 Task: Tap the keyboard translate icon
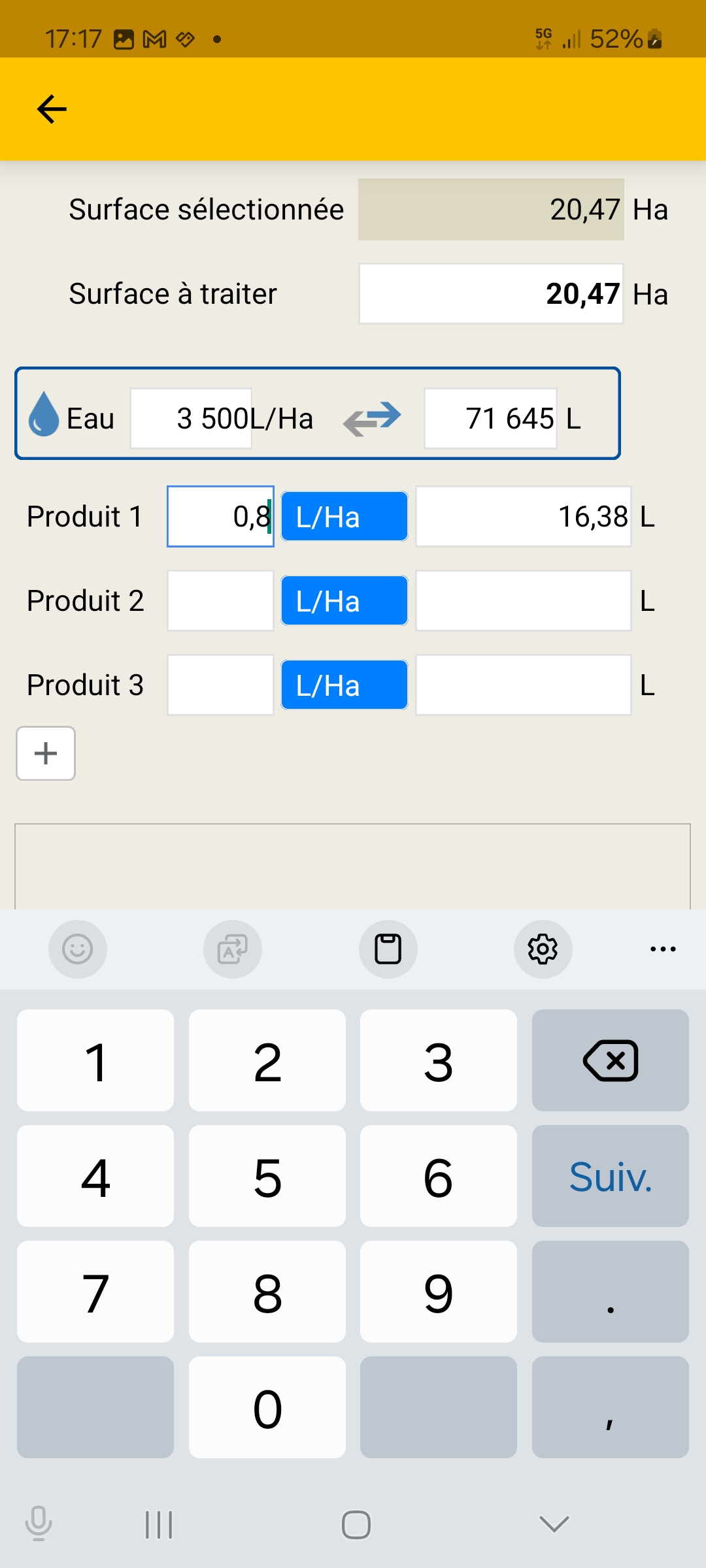coord(232,949)
